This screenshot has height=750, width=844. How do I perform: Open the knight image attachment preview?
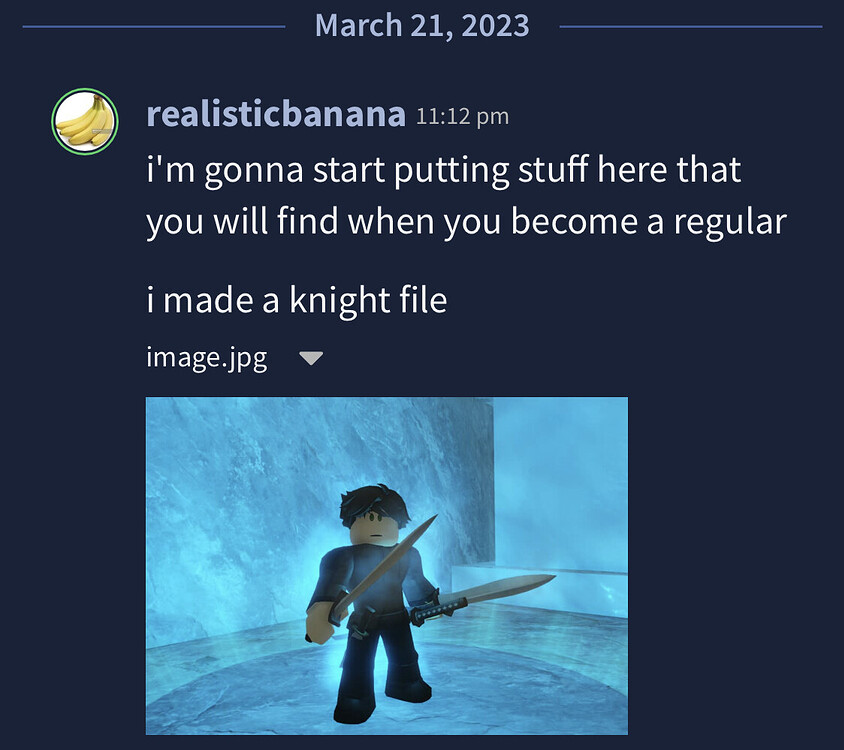386,565
